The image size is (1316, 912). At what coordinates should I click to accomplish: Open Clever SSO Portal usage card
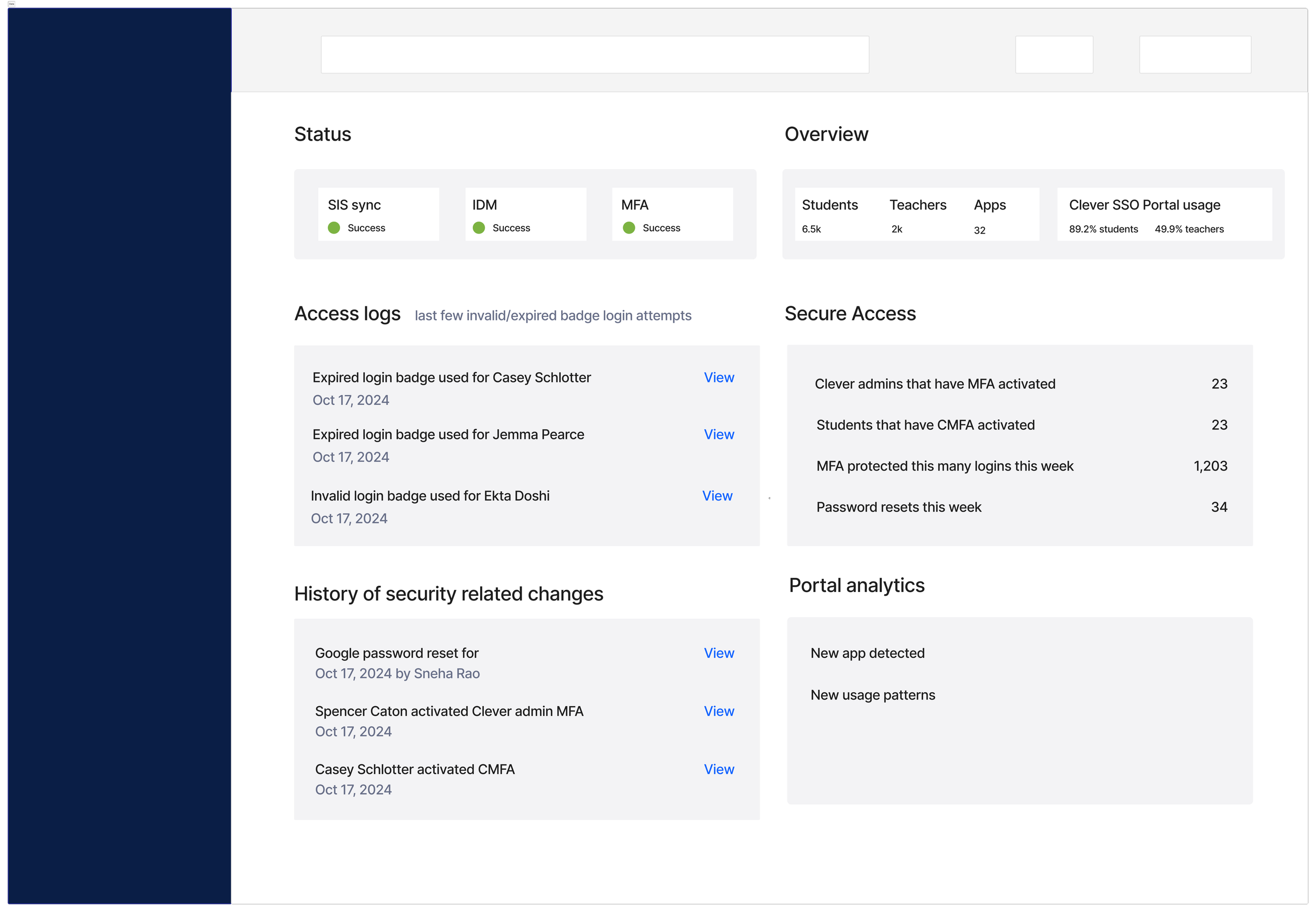[x=1163, y=215]
